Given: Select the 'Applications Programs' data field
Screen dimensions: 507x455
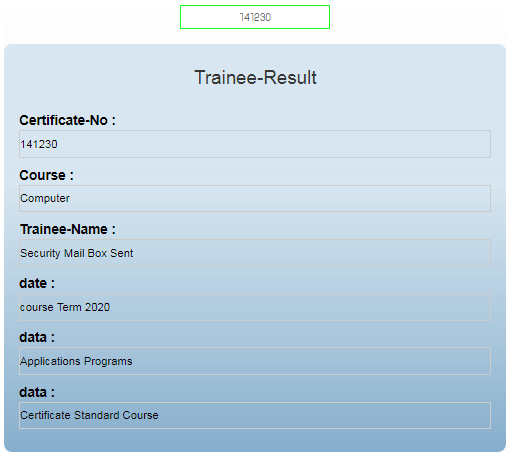Looking at the screenshot, I should pyautogui.click(x=255, y=361).
